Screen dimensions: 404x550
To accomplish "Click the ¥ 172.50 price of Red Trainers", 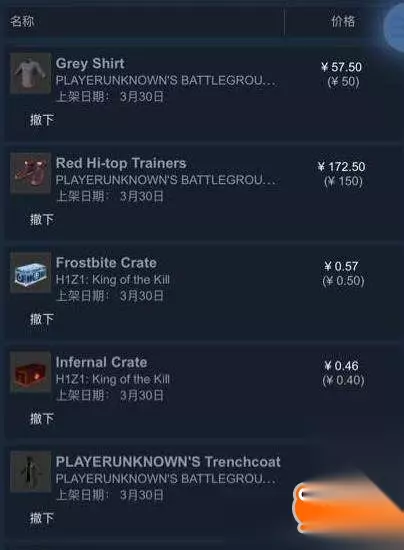I will click(341, 166).
